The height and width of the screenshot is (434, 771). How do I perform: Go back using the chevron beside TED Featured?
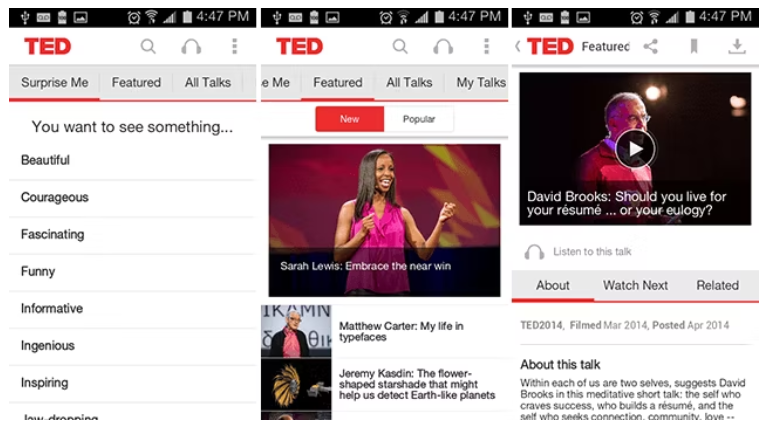point(518,47)
